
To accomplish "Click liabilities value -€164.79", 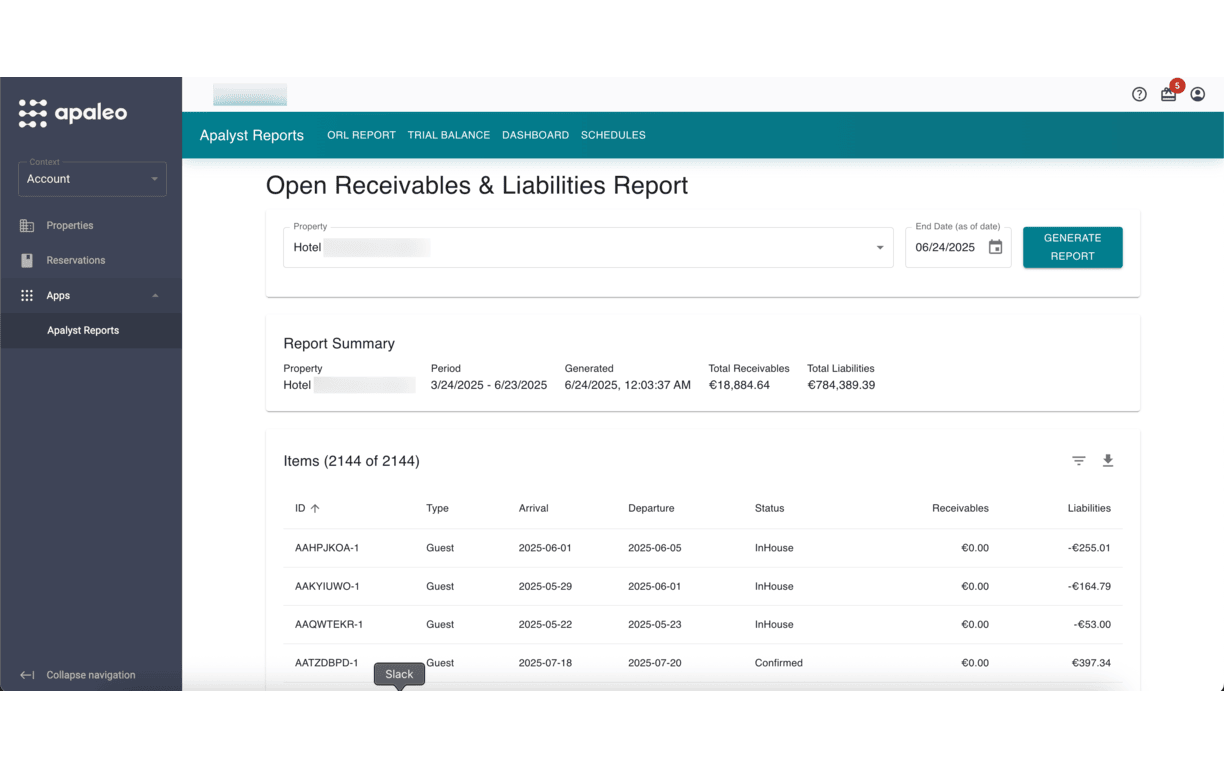I will [1089, 586].
